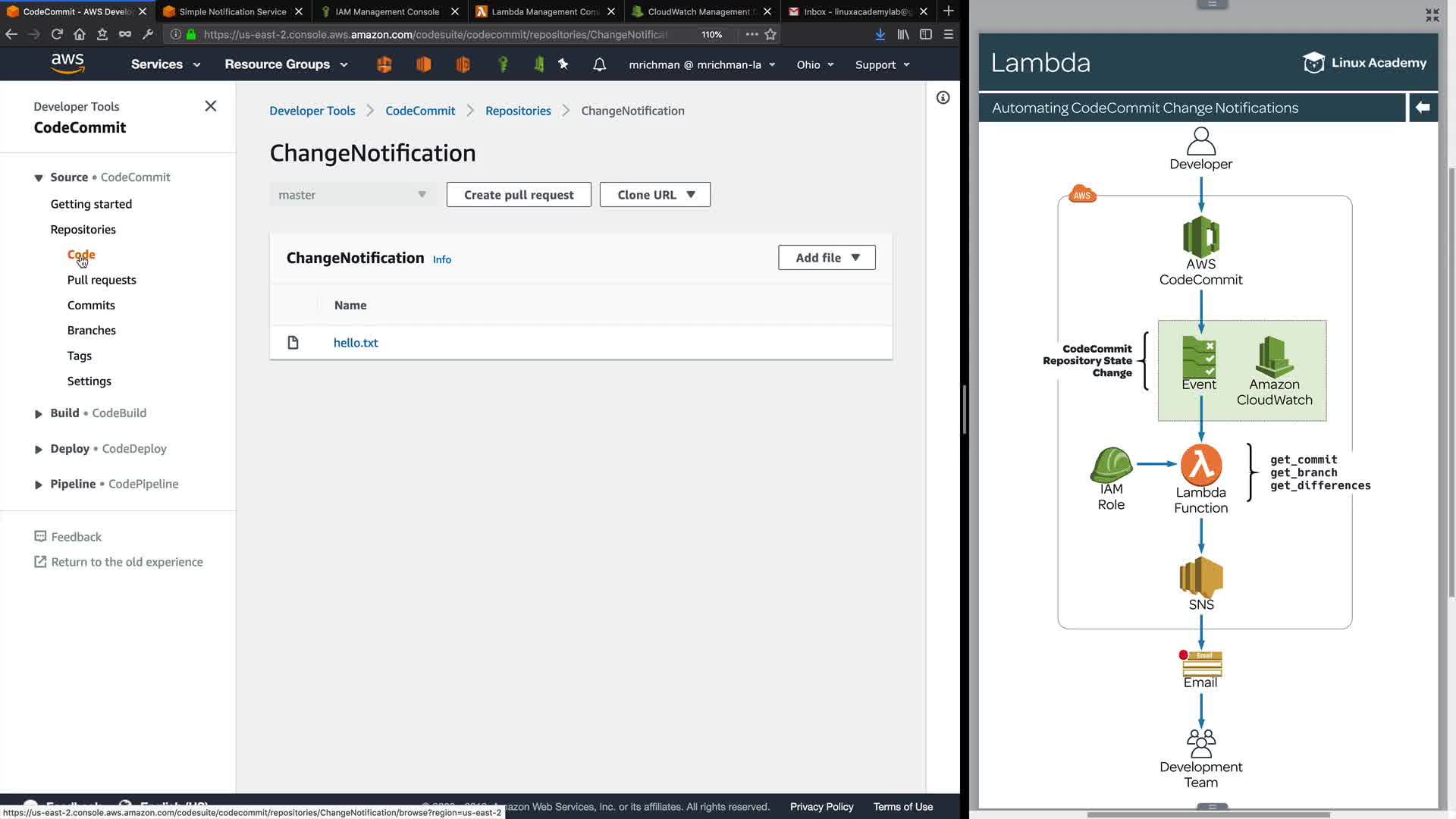Expand the Build CodeBuild section
Viewport: 1456px width, 819px height.
pyautogui.click(x=39, y=413)
